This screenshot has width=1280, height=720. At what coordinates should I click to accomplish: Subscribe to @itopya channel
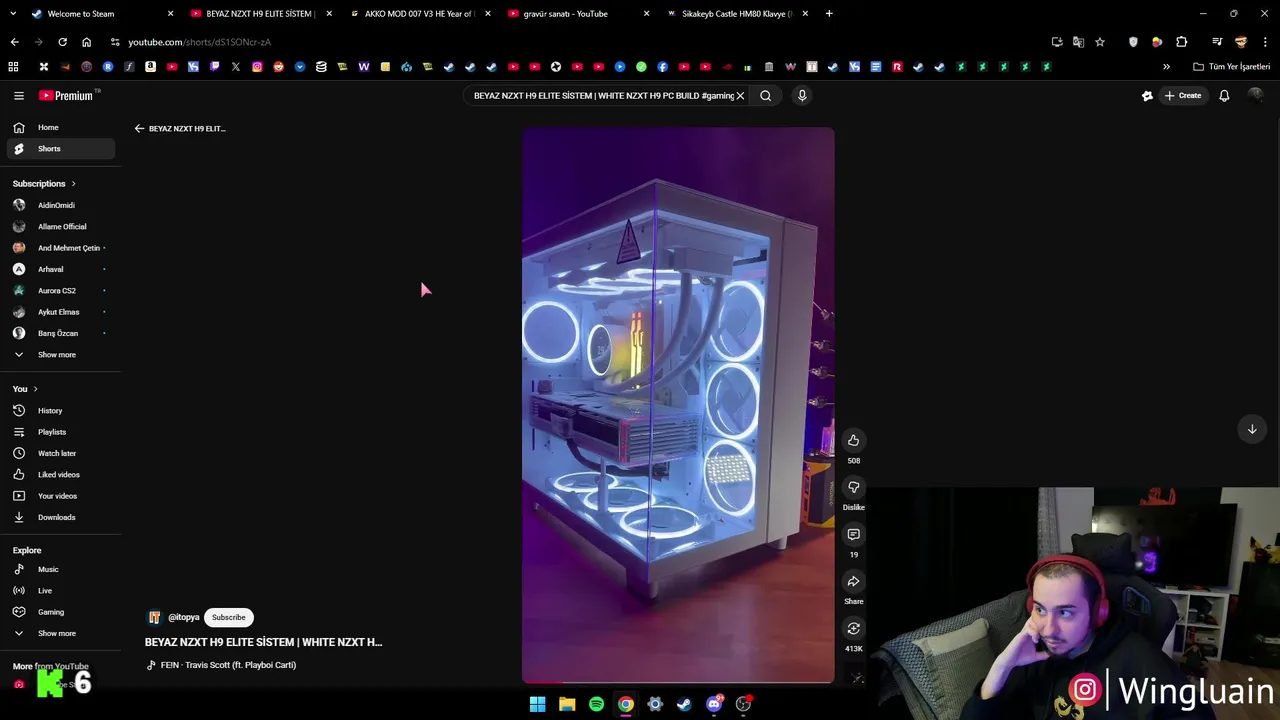tap(228, 617)
